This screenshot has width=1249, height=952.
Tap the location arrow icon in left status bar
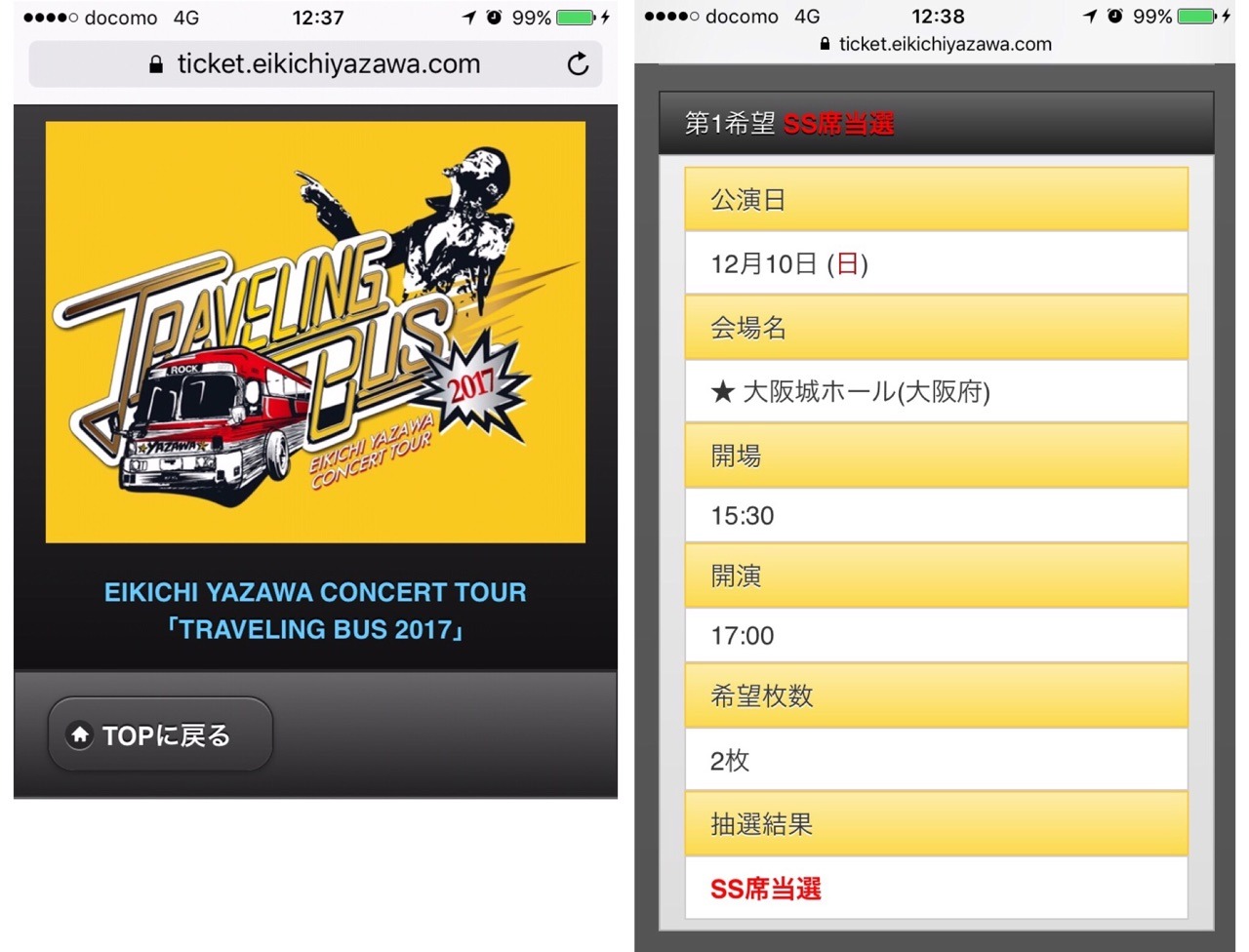[469, 18]
